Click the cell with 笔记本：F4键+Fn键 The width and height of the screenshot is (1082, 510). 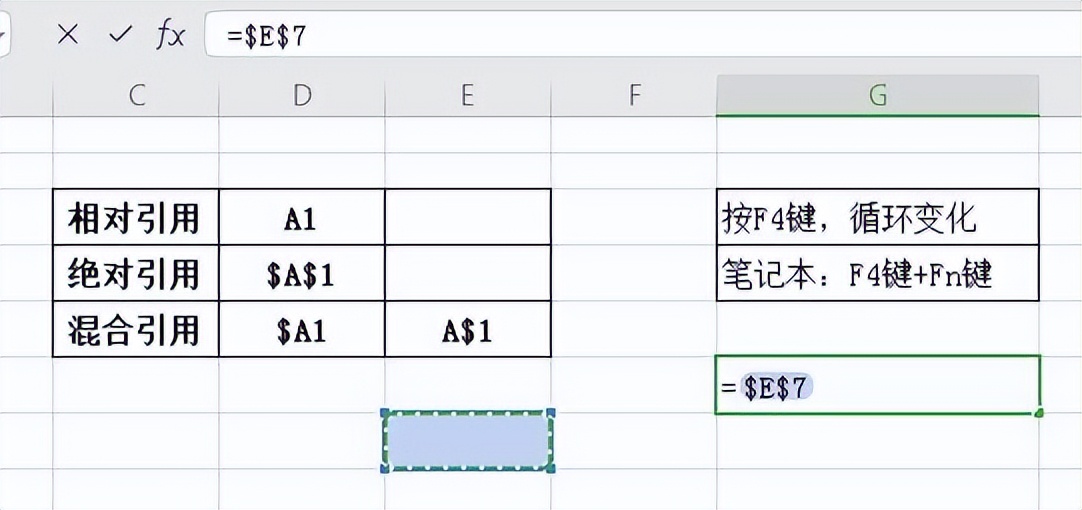tap(878, 273)
